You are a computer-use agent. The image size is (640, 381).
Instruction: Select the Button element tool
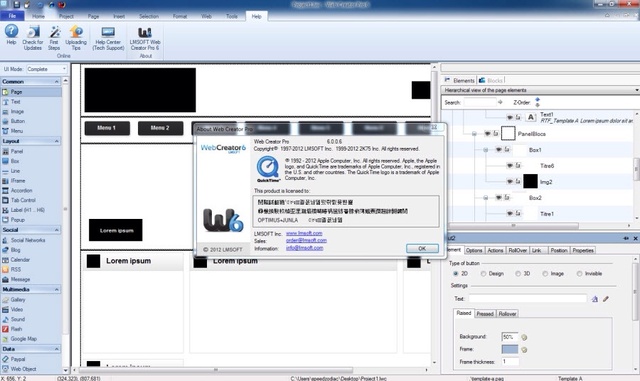click(31, 121)
